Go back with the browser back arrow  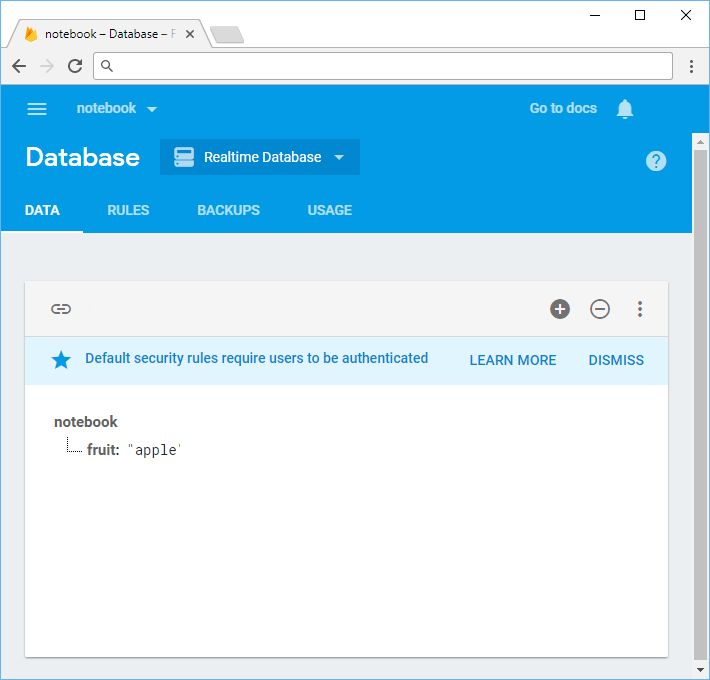[x=19, y=66]
